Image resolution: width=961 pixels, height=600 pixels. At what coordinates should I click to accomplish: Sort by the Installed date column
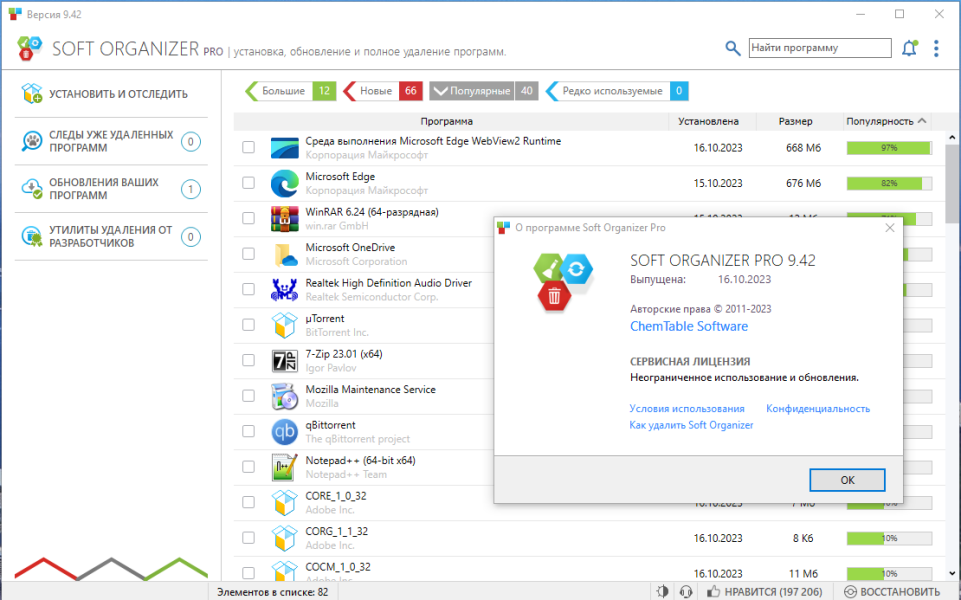coord(708,121)
